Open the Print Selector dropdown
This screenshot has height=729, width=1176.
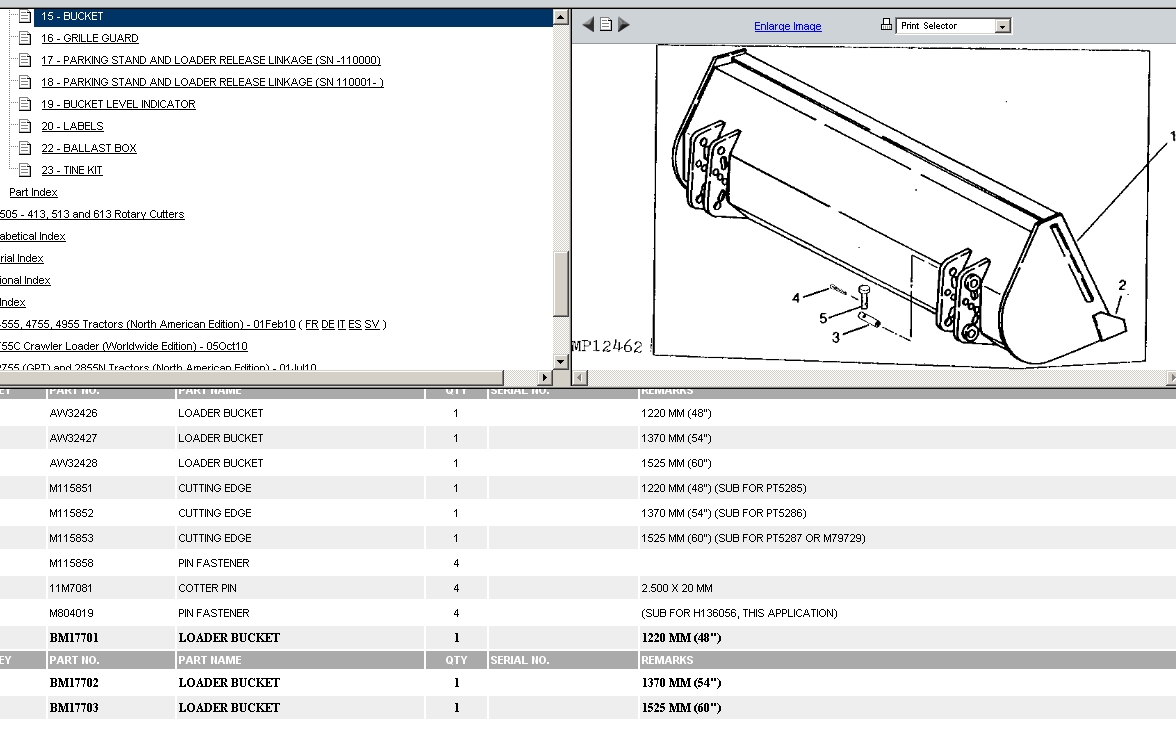1002,26
